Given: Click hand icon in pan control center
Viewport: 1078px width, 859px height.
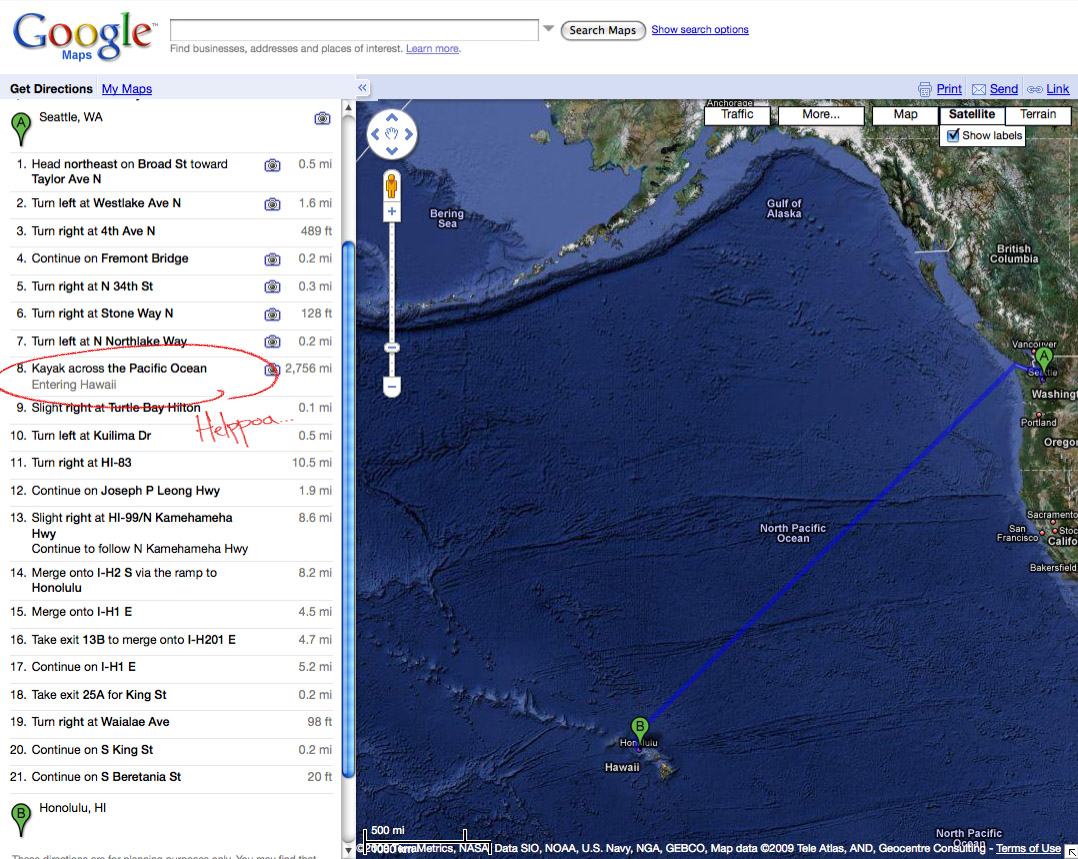Looking at the screenshot, I should point(392,134).
